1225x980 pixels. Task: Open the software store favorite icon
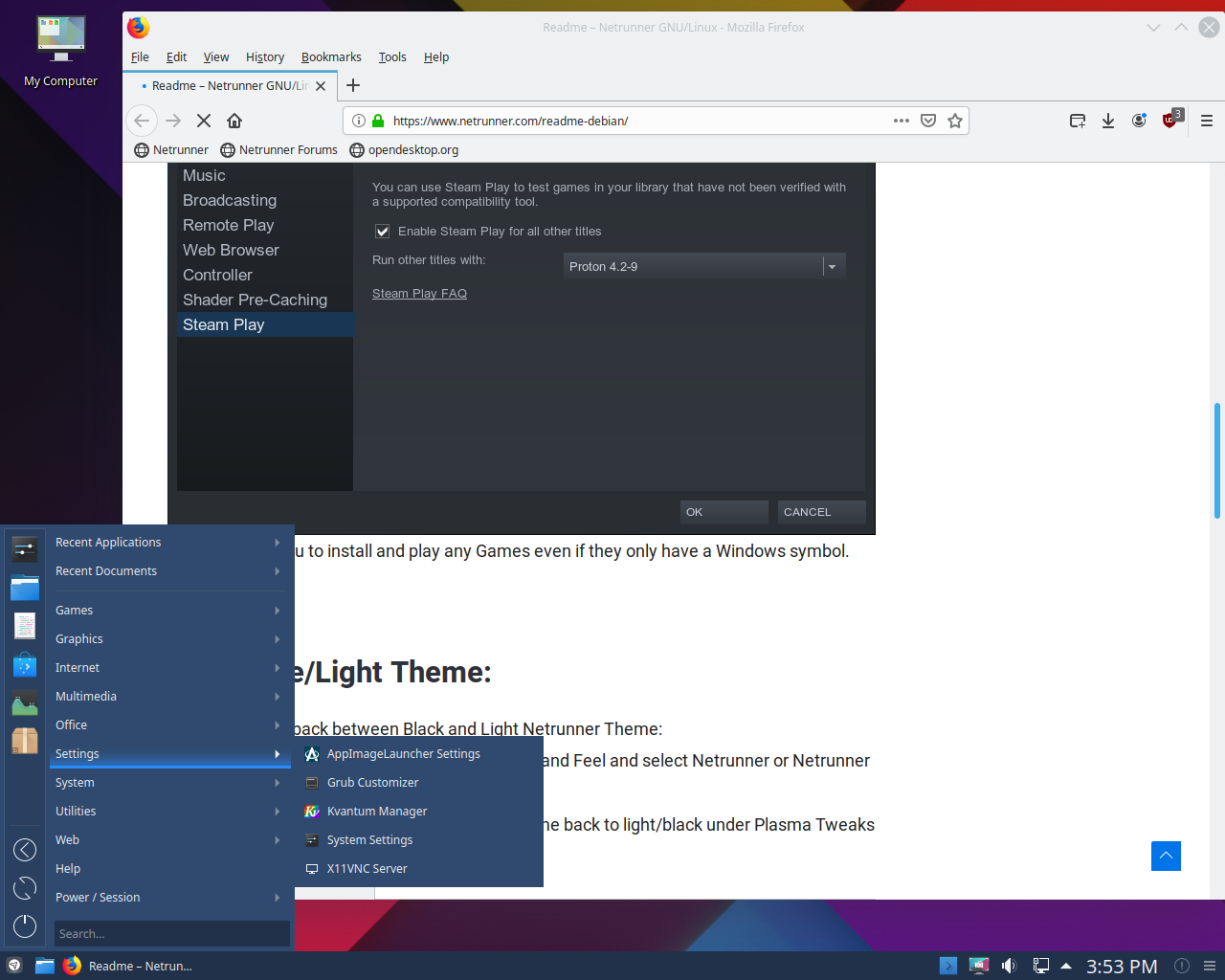(x=25, y=664)
